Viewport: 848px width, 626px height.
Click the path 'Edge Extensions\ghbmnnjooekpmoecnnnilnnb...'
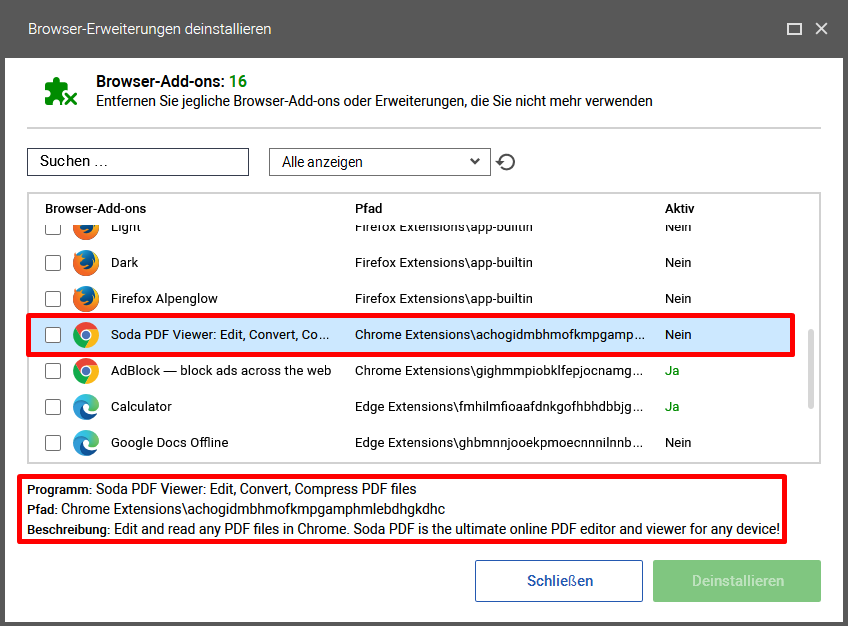click(499, 443)
